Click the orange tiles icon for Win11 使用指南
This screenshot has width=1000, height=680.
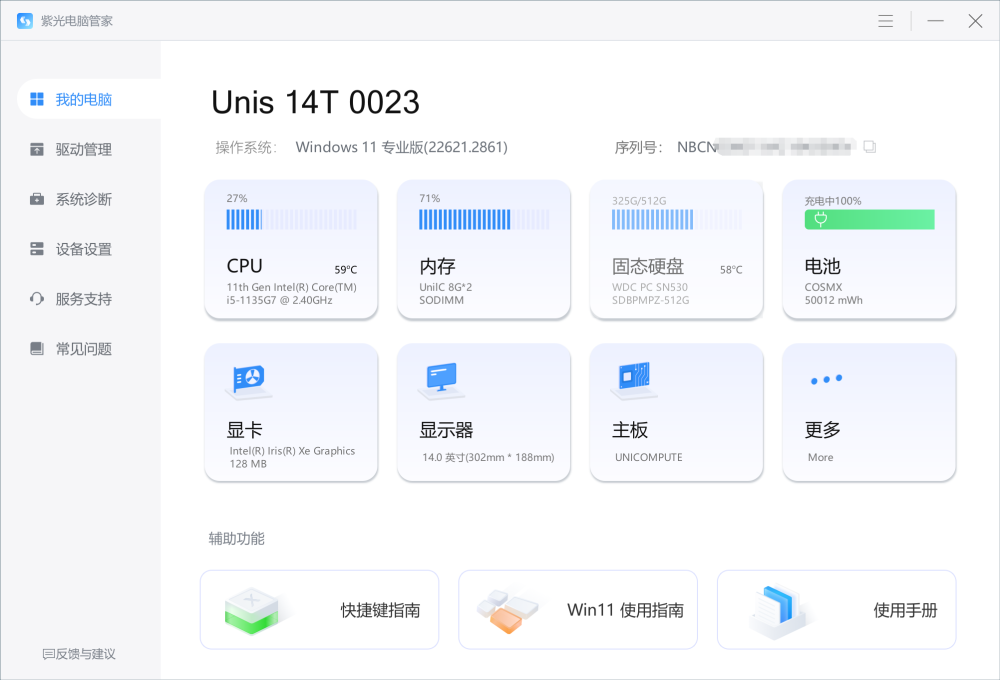pyautogui.click(x=508, y=610)
